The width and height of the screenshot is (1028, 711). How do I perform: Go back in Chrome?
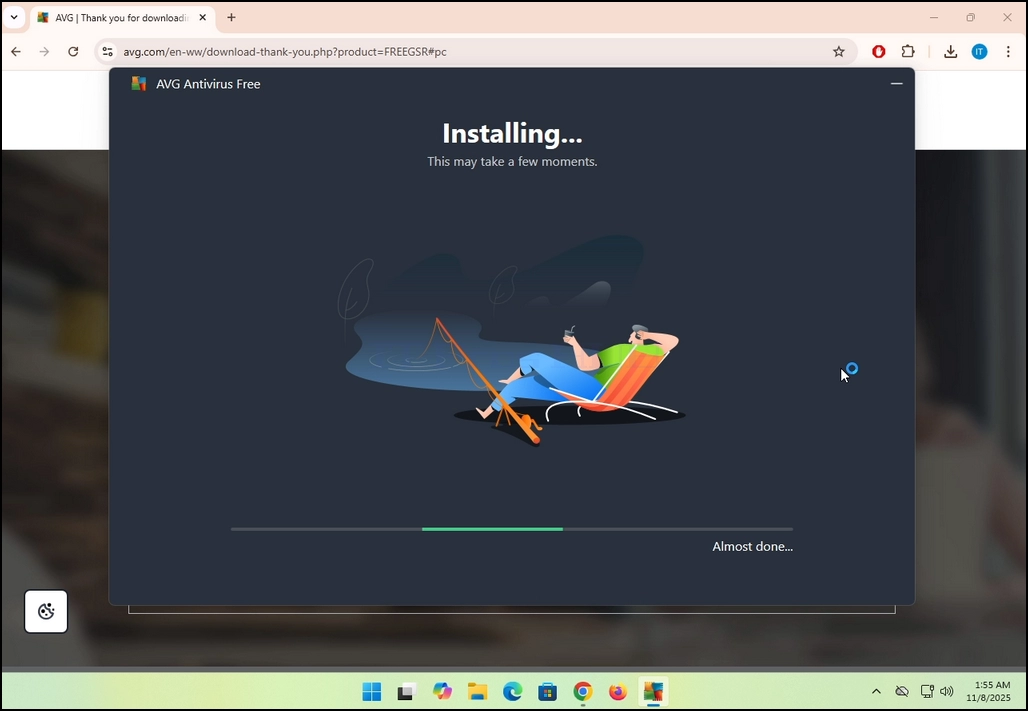16,51
